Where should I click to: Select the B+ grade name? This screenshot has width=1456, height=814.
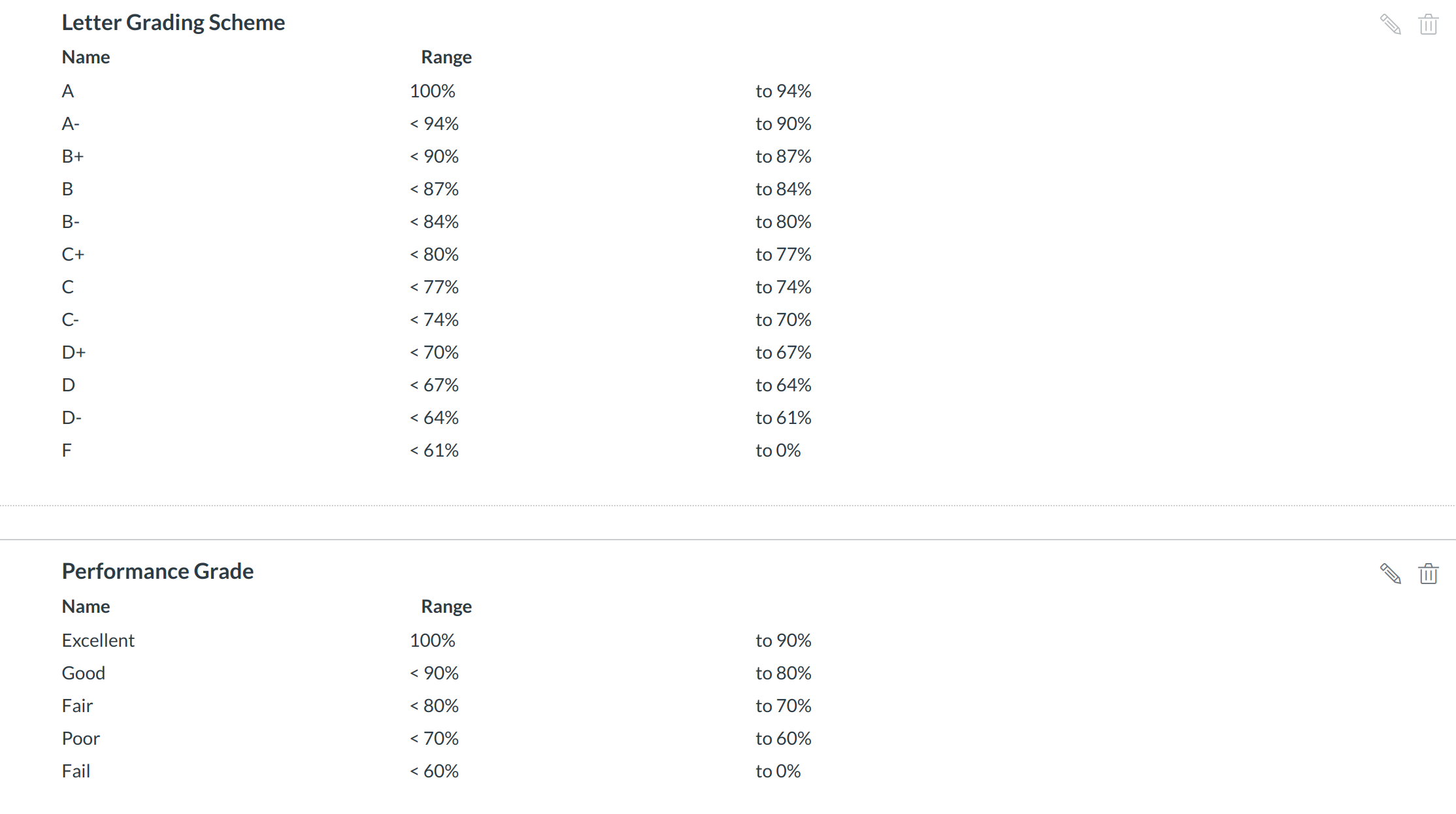(x=73, y=156)
